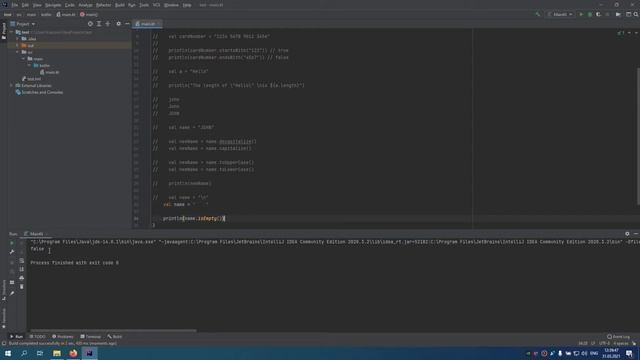Open the Edit menu

pyautogui.click(x=25, y=5)
